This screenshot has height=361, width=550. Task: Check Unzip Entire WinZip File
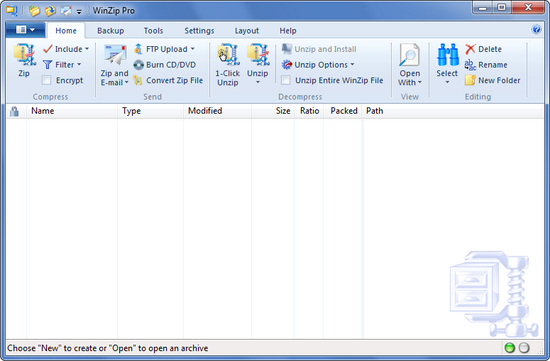click(x=286, y=80)
